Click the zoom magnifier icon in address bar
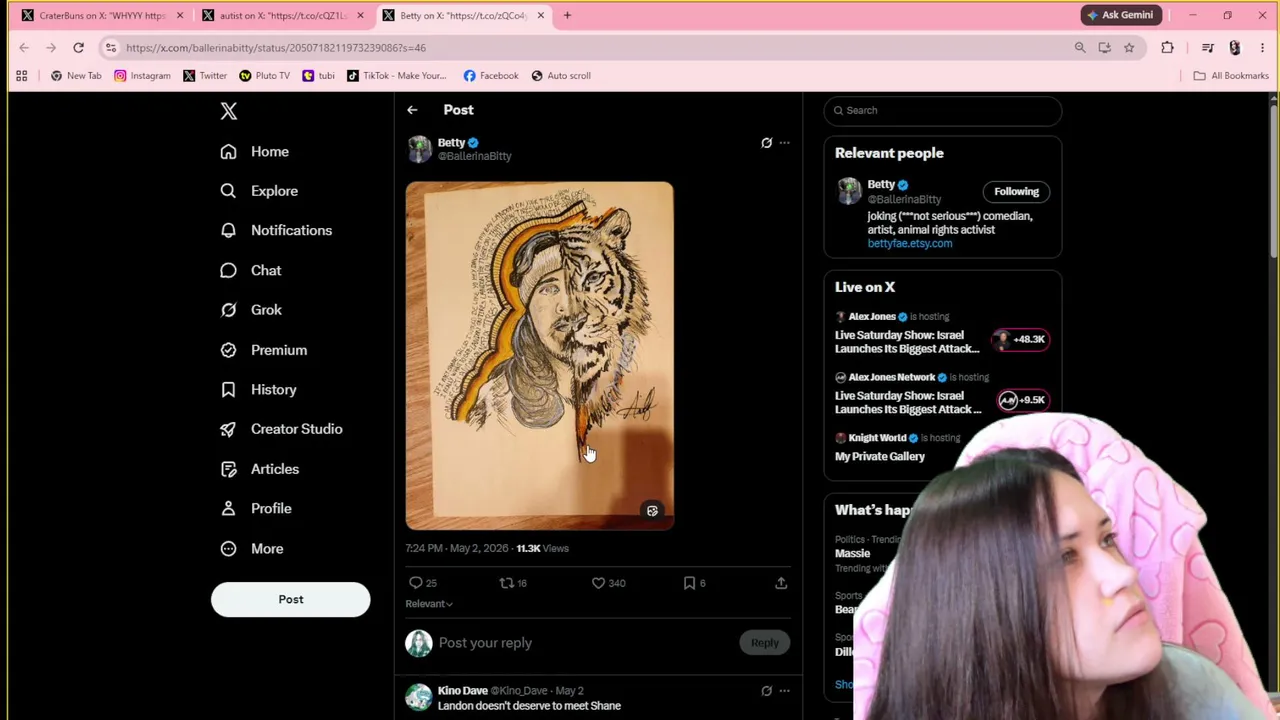The height and width of the screenshot is (720, 1280). pyautogui.click(x=1080, y=48)
